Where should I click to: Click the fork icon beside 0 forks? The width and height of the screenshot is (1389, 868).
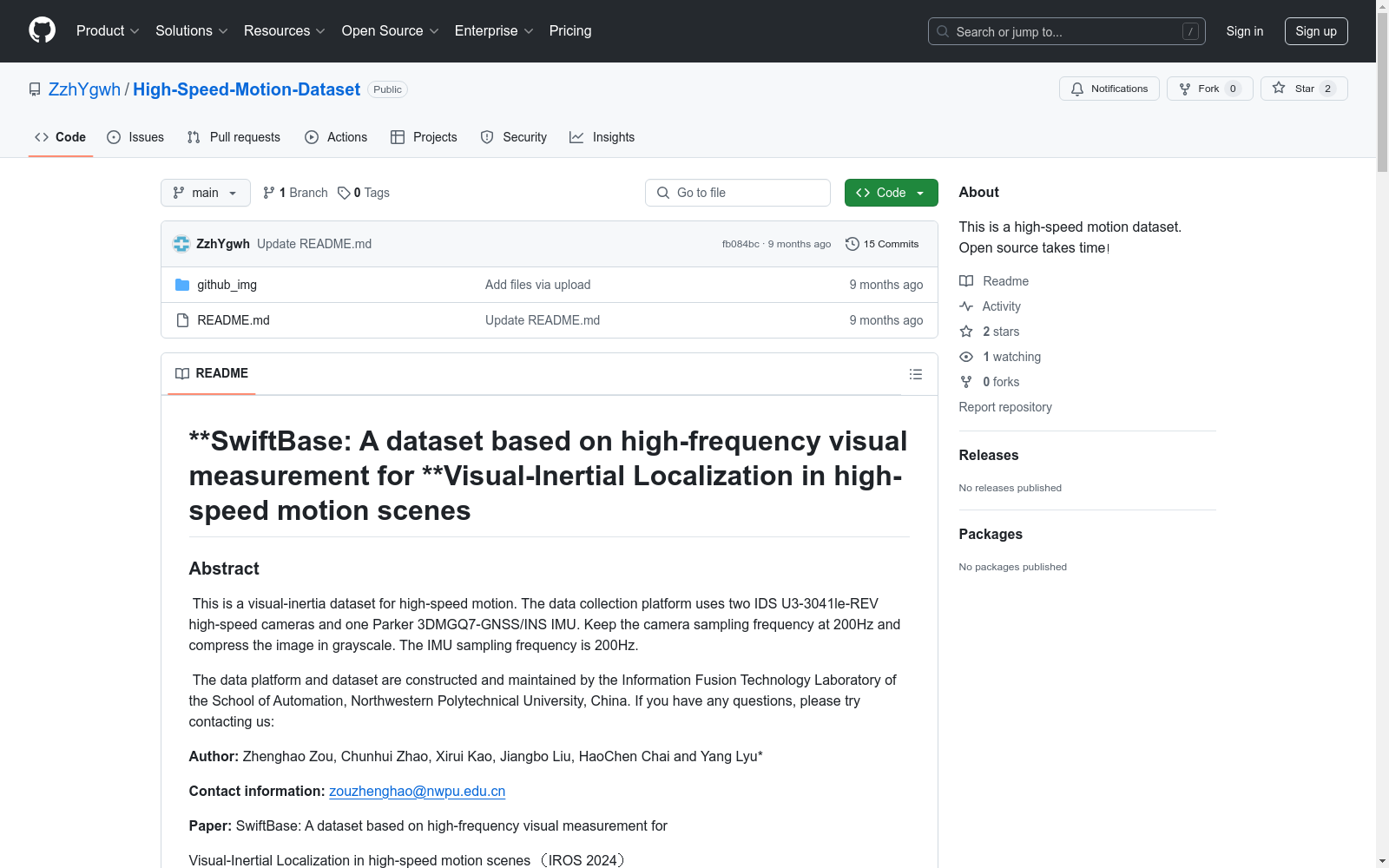point(966,382)
